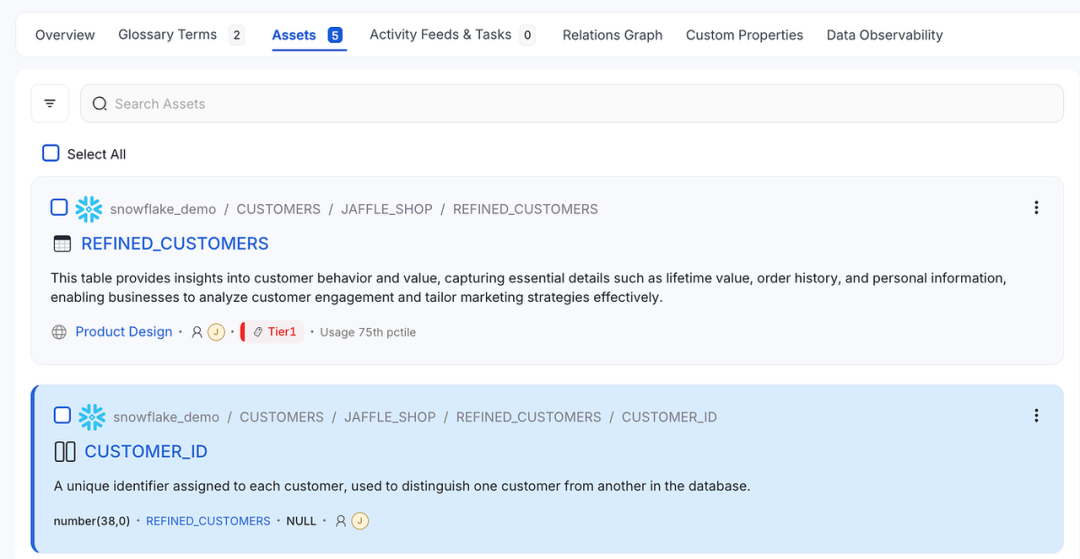
Task: Check the Select All checkbox
Action: 51,154
